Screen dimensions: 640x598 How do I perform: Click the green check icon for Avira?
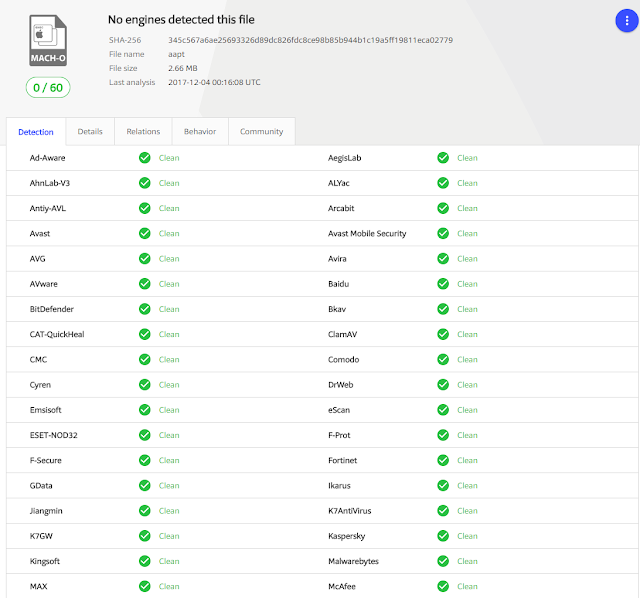pyautogui.click(x=443, y=258)
